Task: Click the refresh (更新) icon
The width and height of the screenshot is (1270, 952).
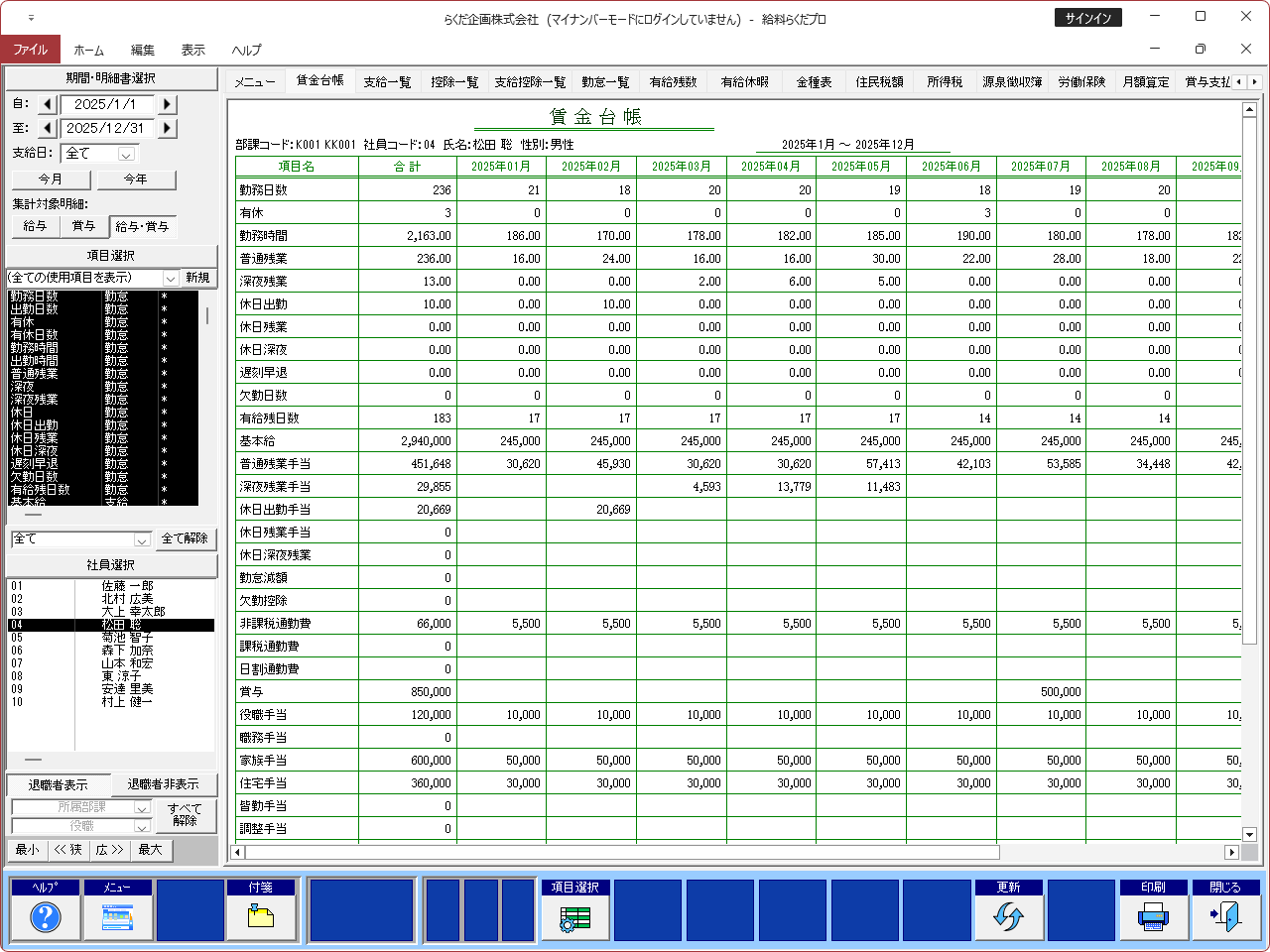Action: point(1008,917)
